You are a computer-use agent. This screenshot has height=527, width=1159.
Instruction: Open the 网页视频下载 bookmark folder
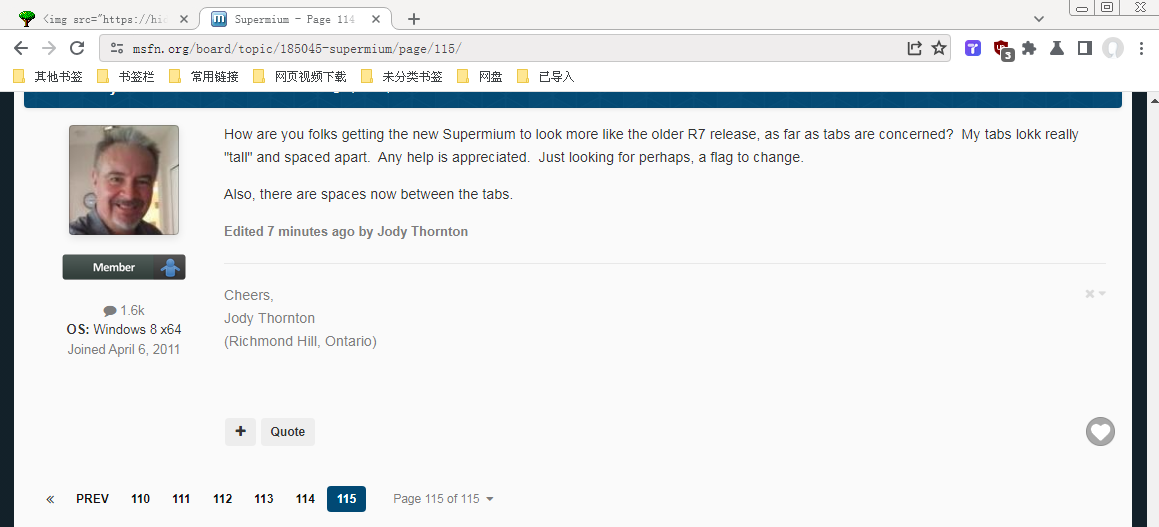300,76
